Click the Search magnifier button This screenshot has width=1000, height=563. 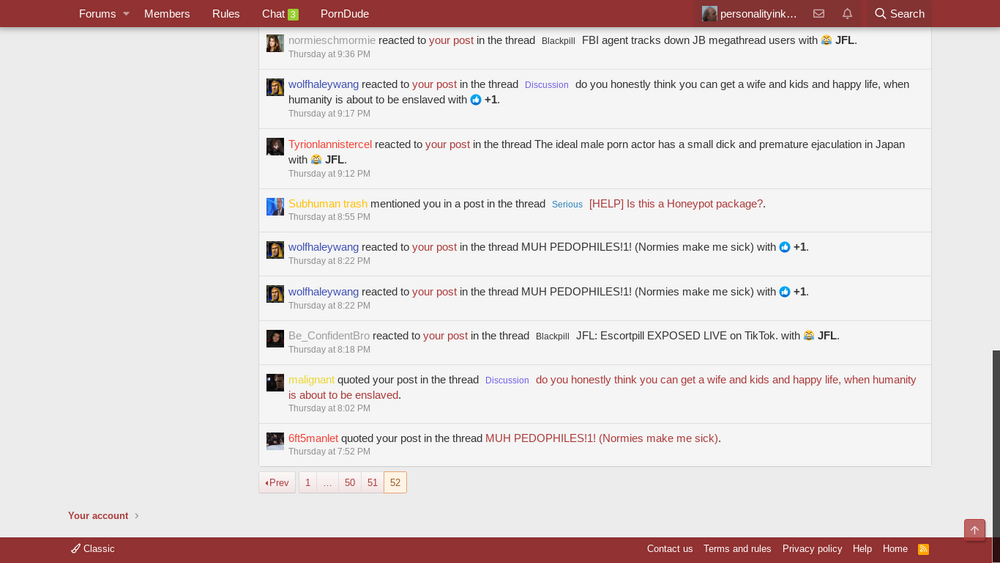point(899,13)
